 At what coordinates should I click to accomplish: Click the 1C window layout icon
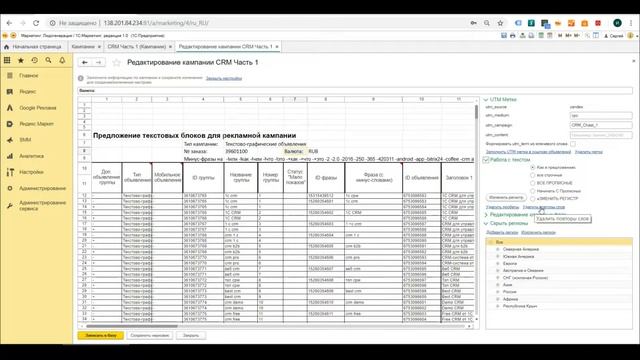pyautogui.click(x=596, y=36)
